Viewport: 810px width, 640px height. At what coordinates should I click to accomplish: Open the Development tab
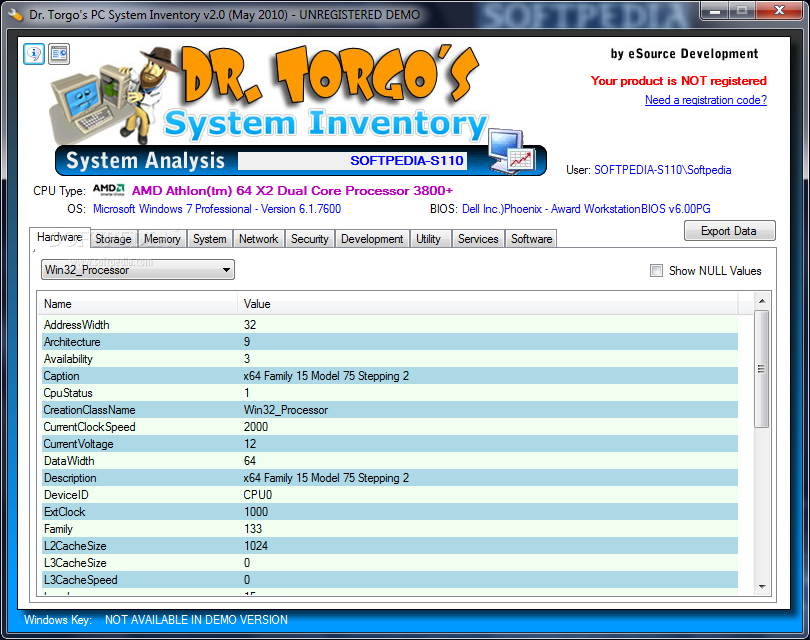372,239
